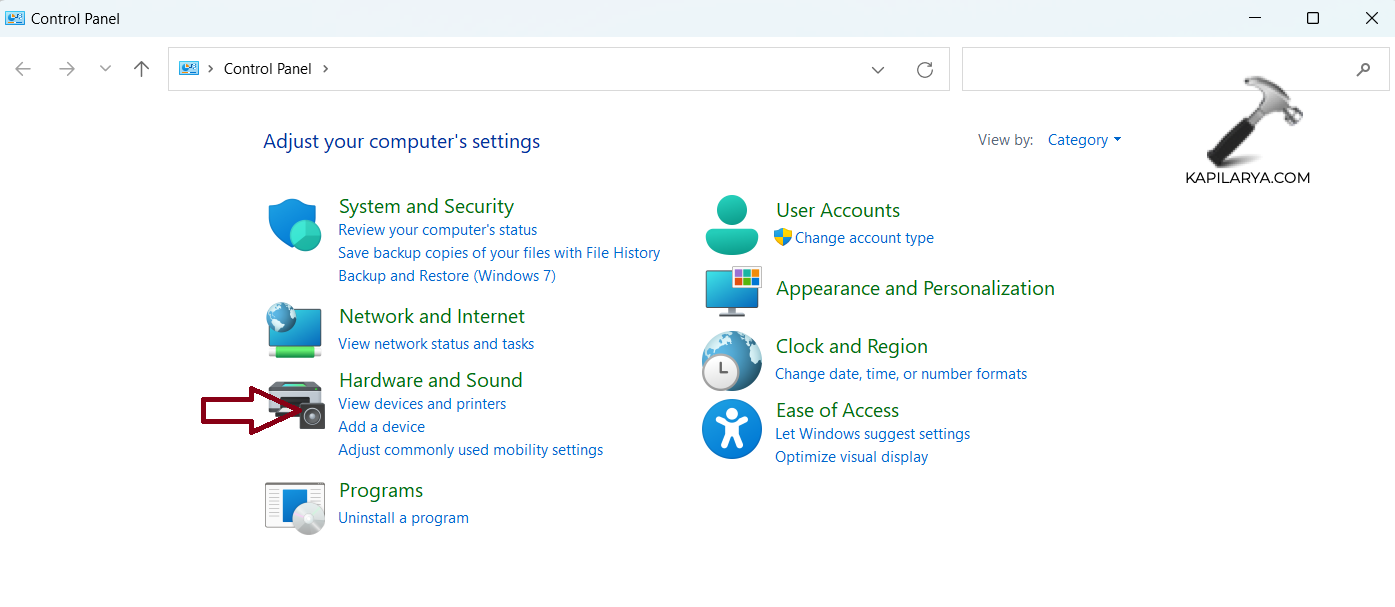Expand the View by Category dropdown
Screen dimensions: 1395x607
pyautogui.click(x=1084, y=140)
